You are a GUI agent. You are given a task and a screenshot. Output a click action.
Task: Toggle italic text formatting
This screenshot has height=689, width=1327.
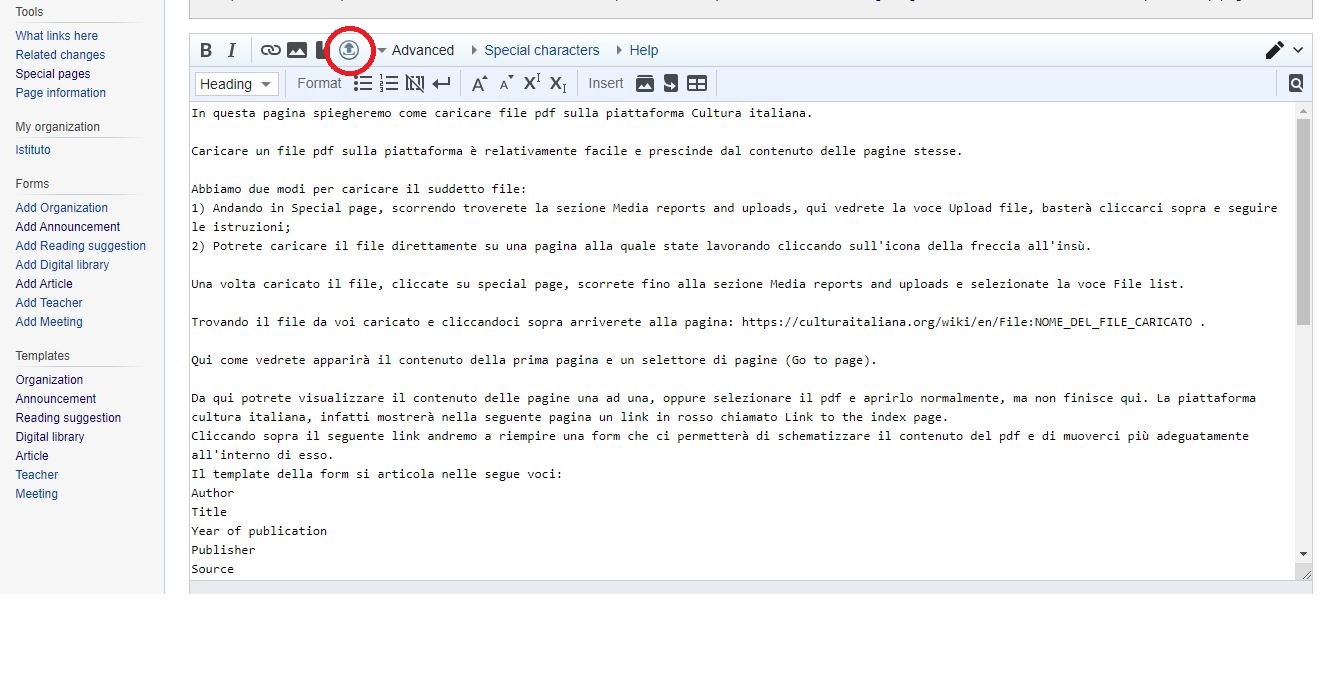tap(232, 50)
